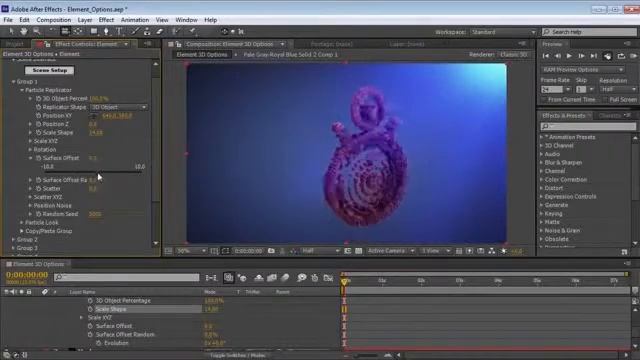Toggle stopwatch for Surface Offset in timeline

(x=90, y=326)
